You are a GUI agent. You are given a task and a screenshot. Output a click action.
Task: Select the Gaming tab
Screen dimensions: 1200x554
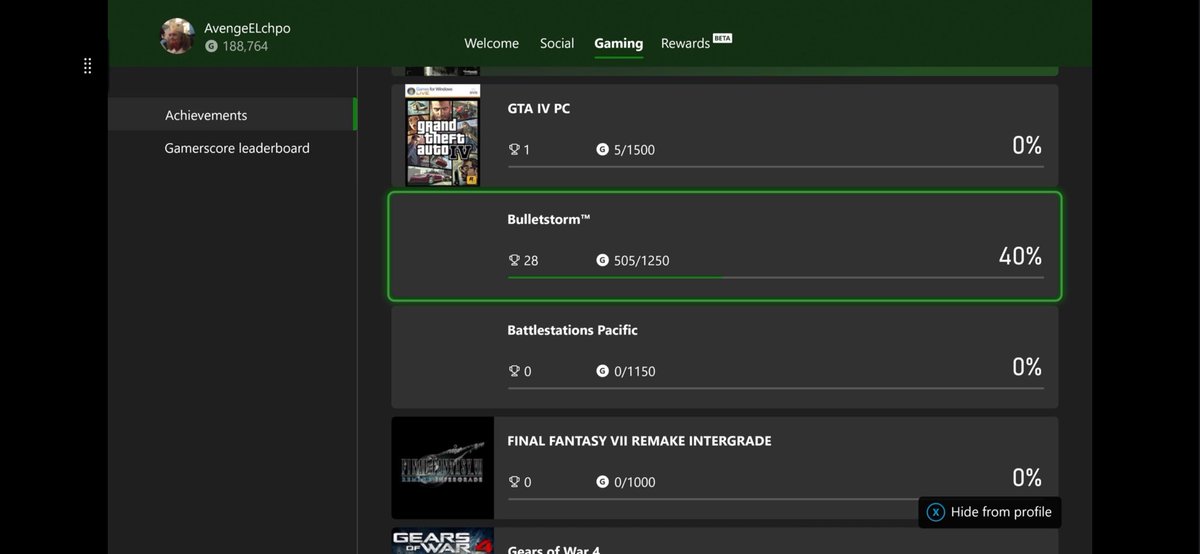[x=618, y=43]
